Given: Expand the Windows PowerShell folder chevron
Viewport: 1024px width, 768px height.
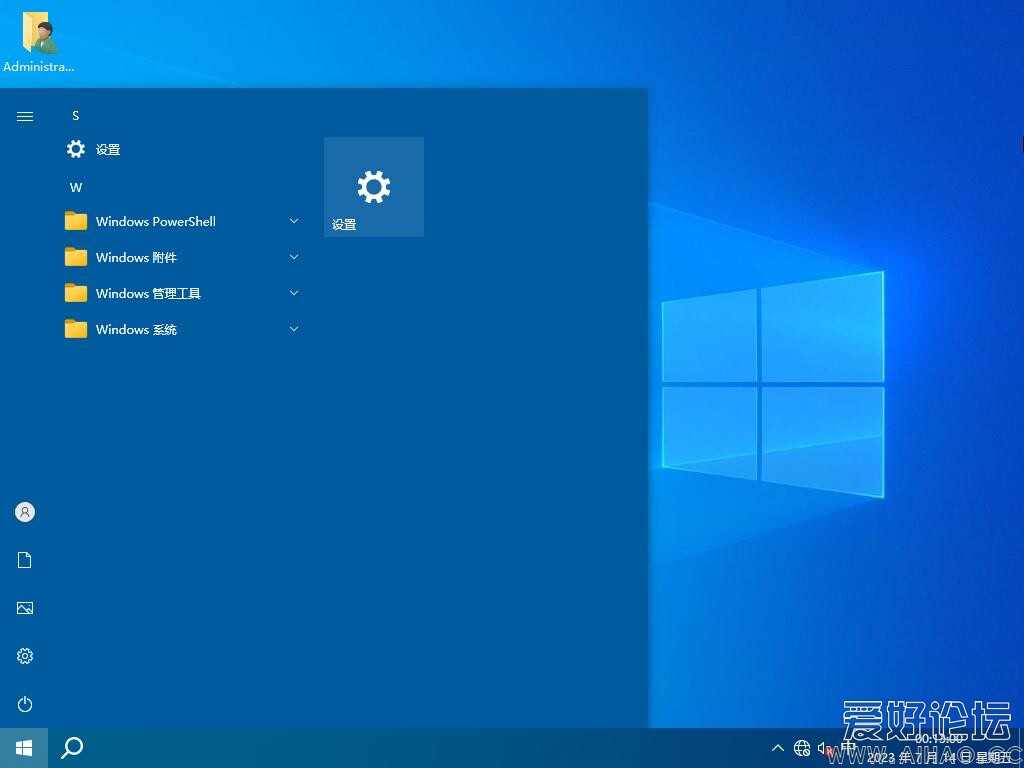Looking at the screenshot, I should tap(294, 221).
